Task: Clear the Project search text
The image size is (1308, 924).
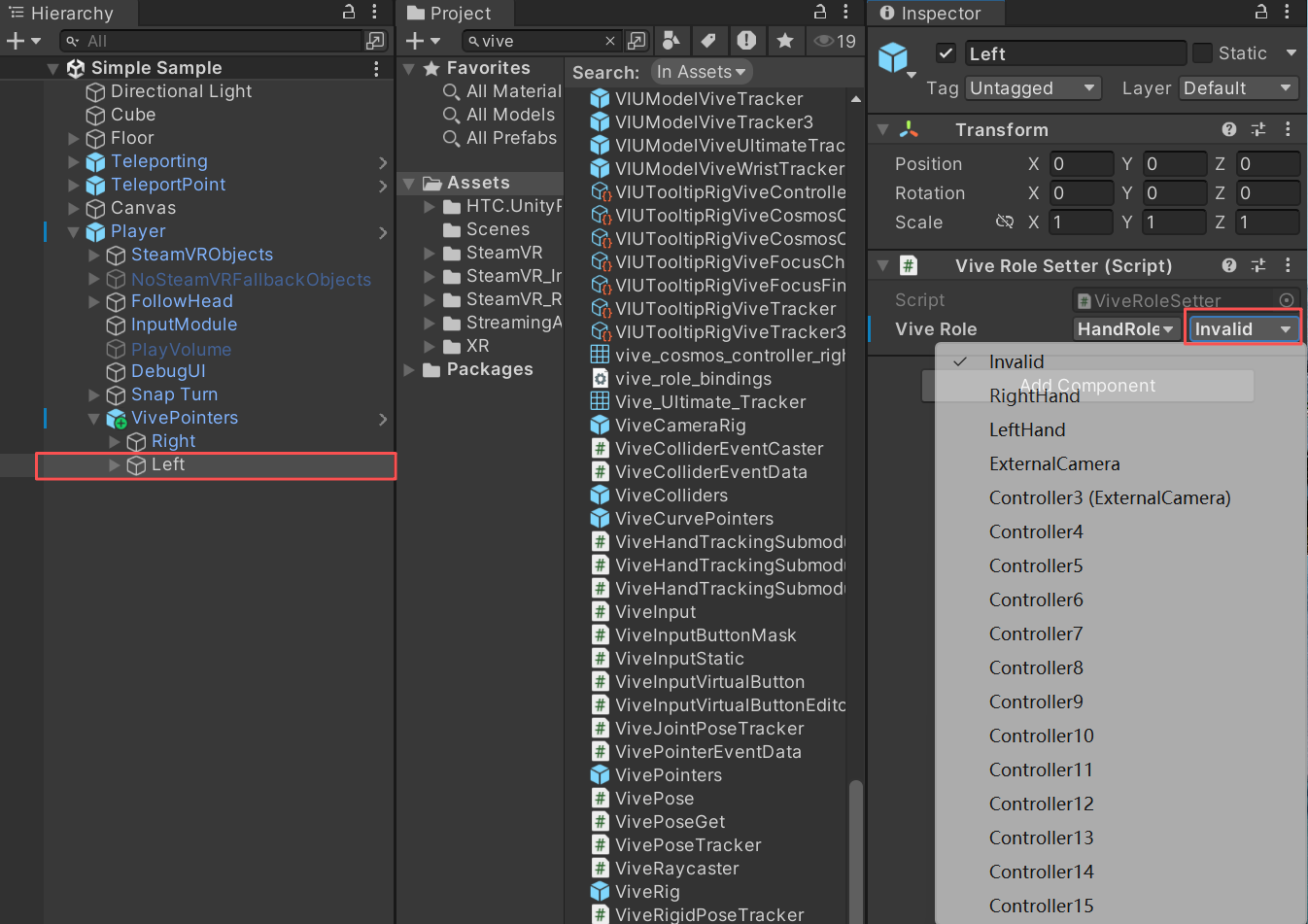Action: point(610,41)
